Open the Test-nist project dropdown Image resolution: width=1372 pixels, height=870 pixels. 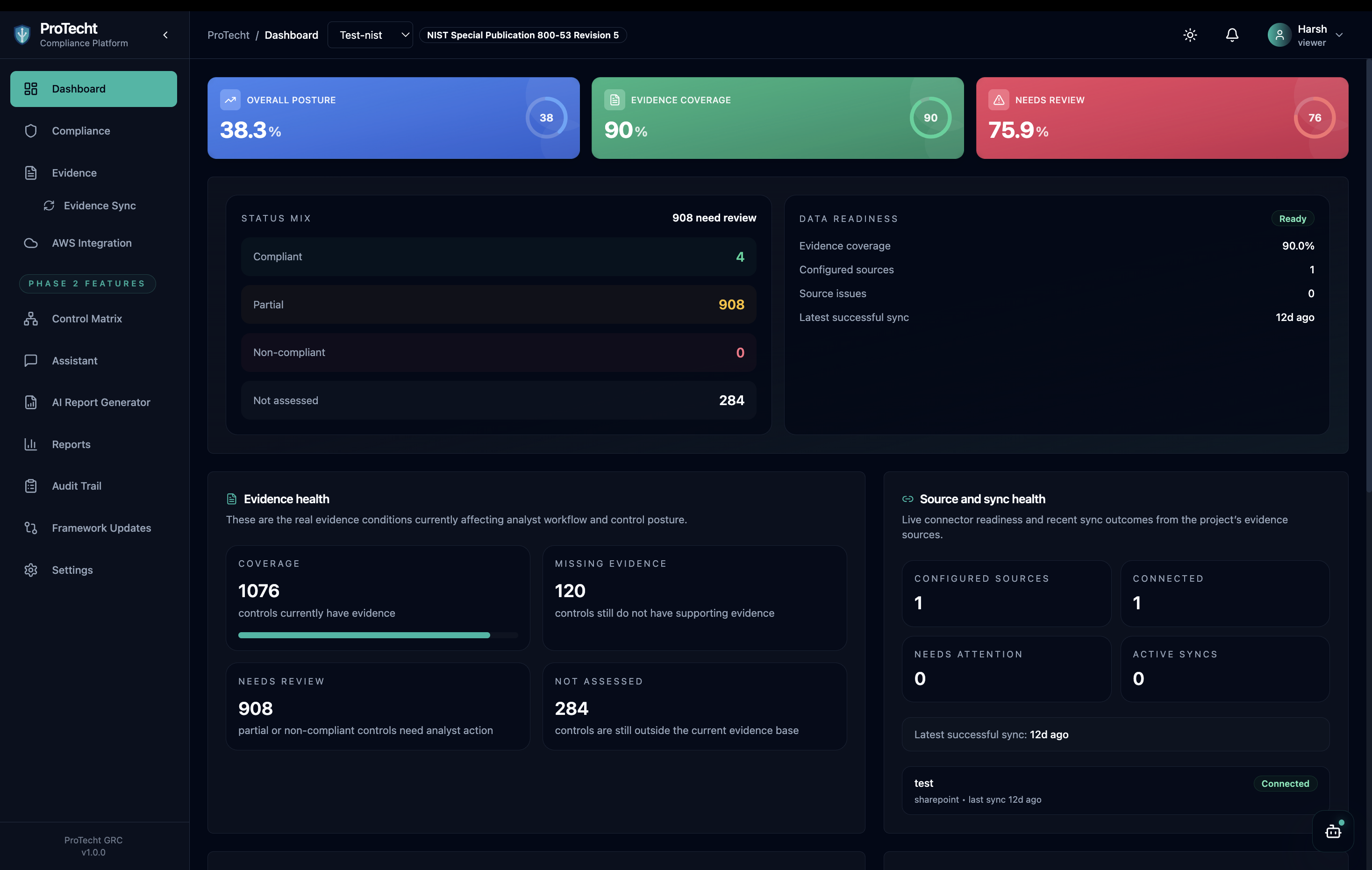[370, 35]
